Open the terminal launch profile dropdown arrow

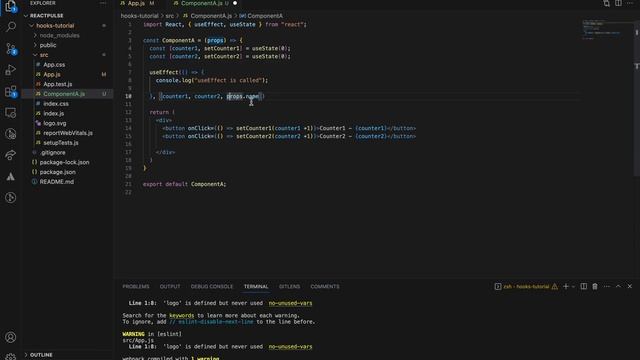coord(573,287)
